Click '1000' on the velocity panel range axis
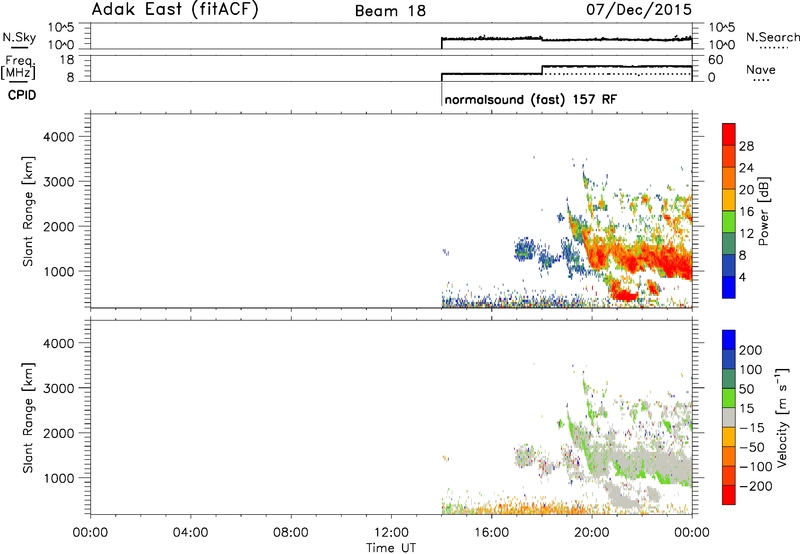800x554 pixels. 59,478
